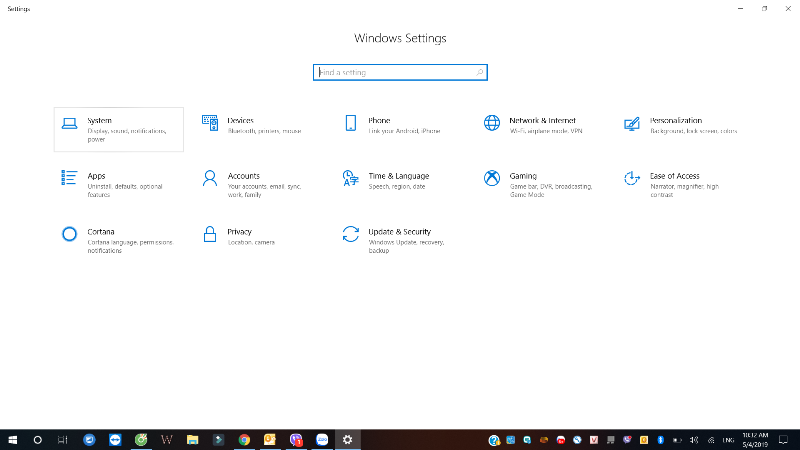Click the 'Windows Settings' heading
The width and height of the screenshot is (800, 450).
pos(400,38)
